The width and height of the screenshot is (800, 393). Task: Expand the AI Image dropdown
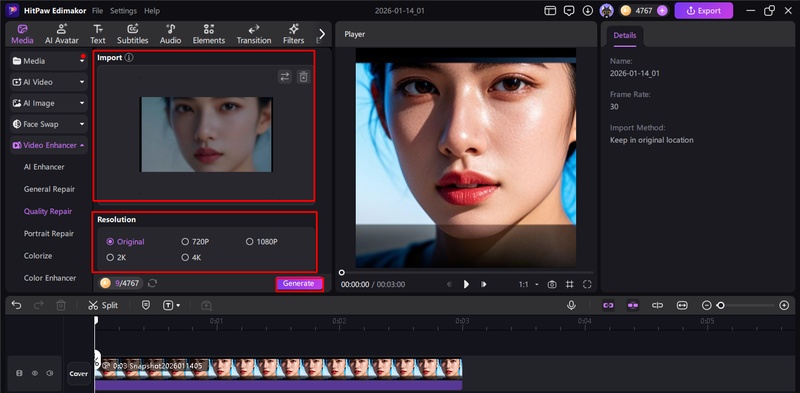[x=82, y=103]
